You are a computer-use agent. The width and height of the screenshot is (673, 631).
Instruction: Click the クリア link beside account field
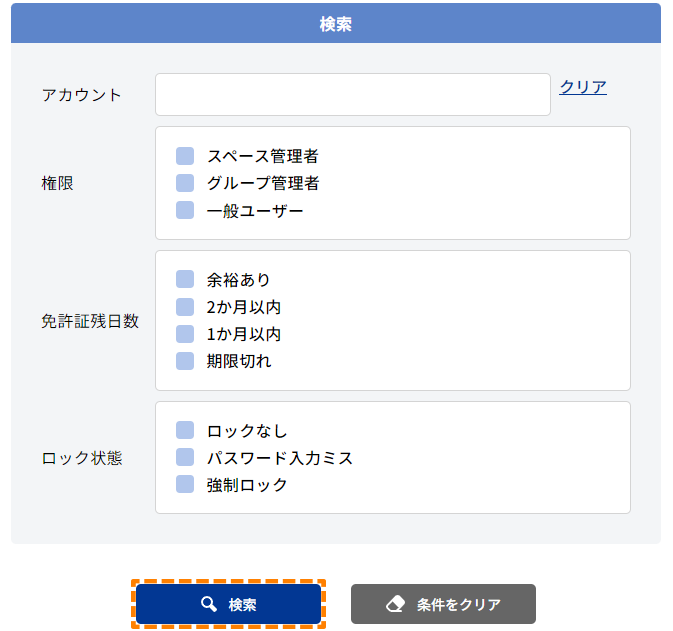(583, 87)
